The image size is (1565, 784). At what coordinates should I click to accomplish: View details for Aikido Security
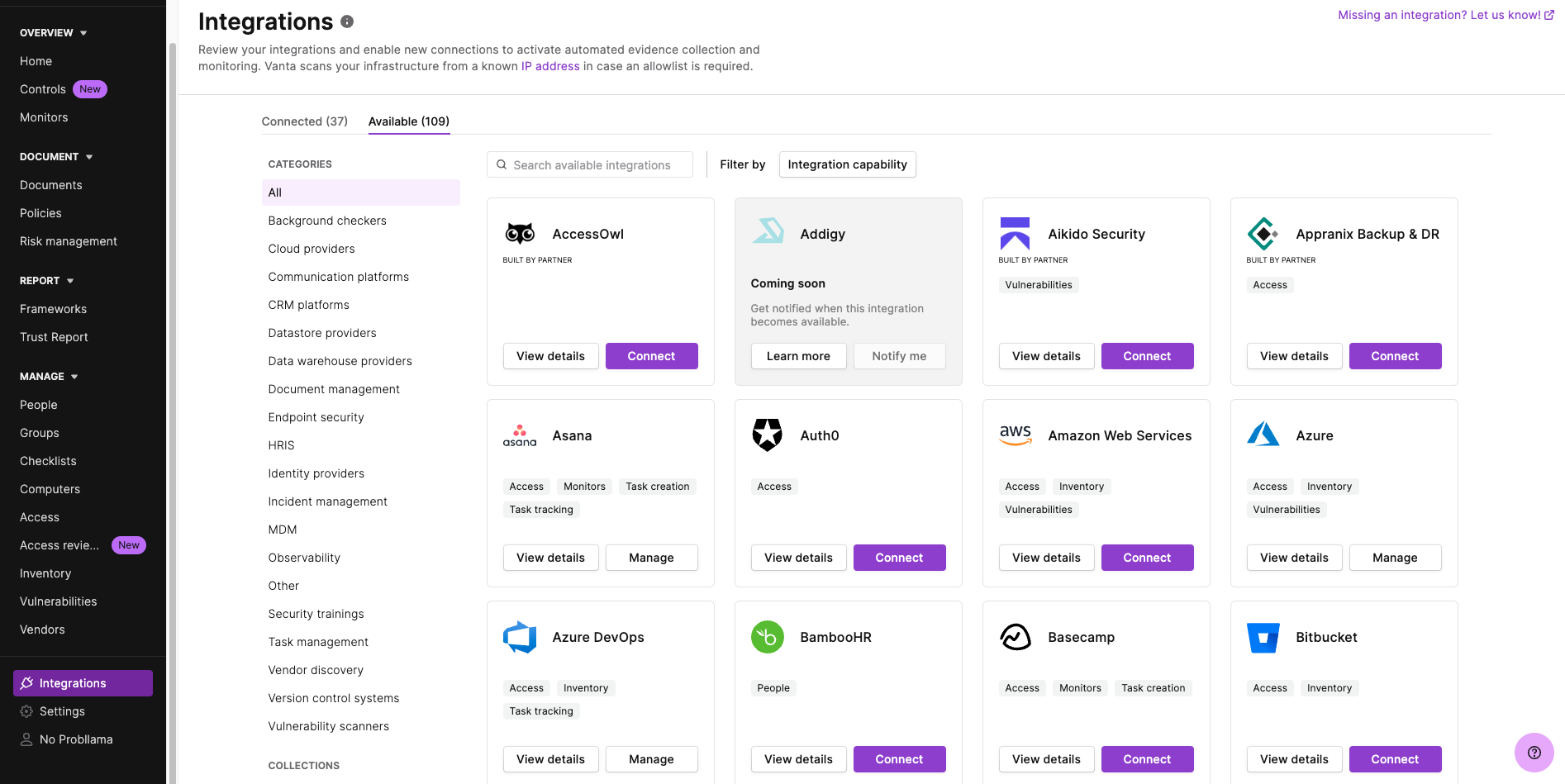coord(1046,356)
